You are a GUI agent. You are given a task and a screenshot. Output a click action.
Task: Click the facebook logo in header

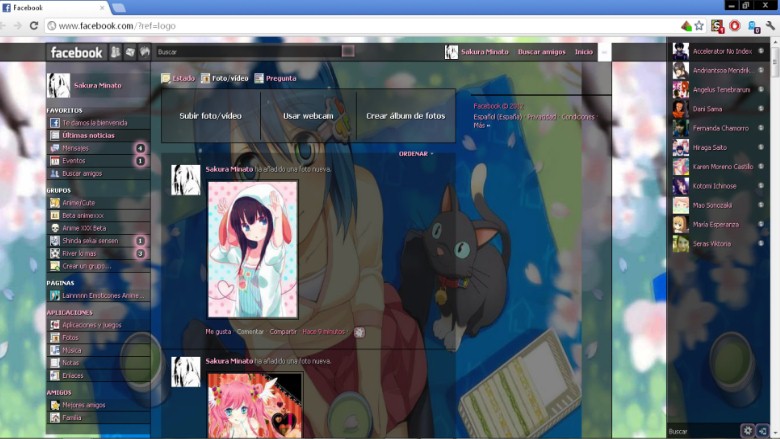pos(76,52)
